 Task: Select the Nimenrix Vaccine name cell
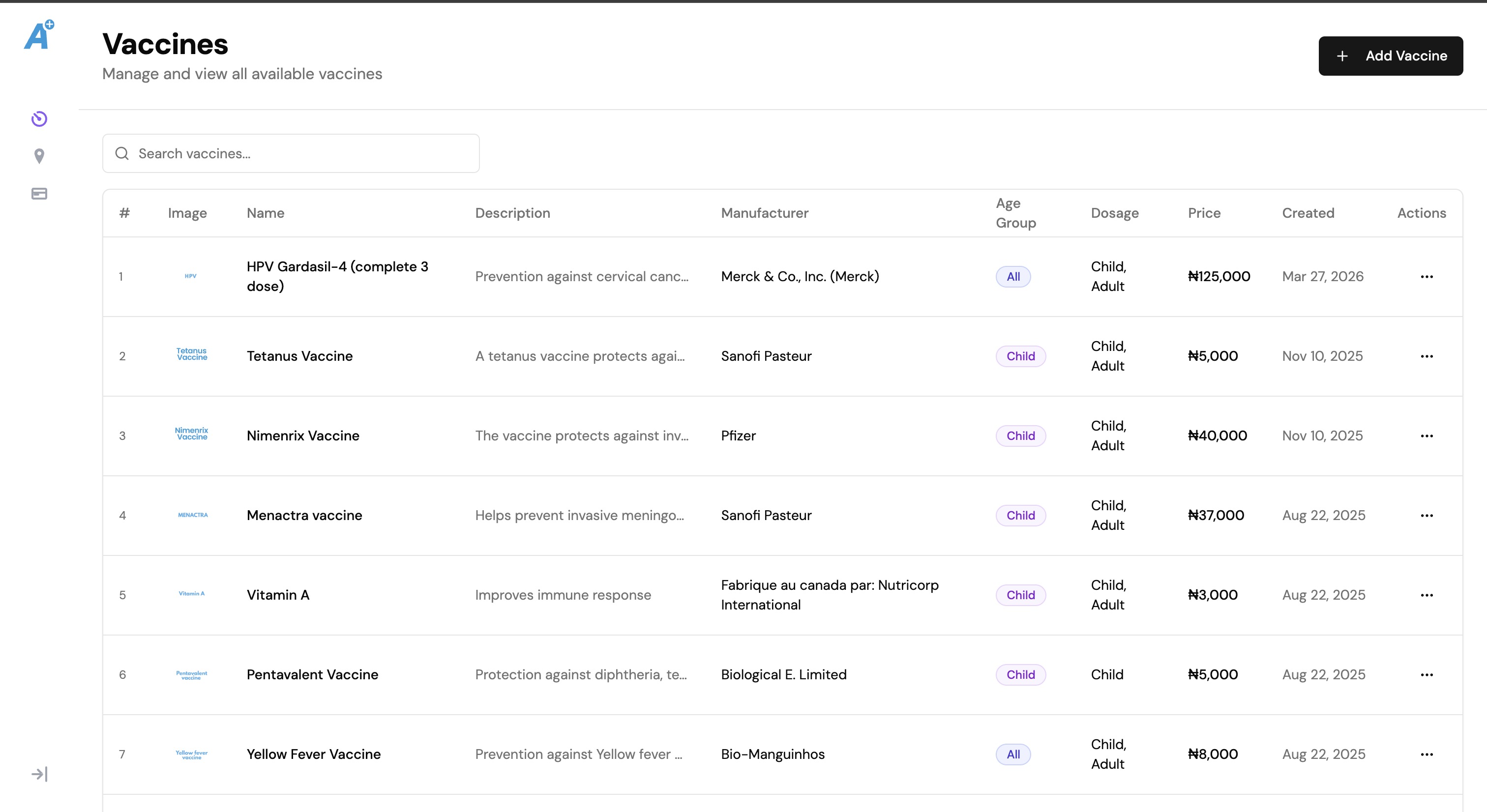coord(303,435)
